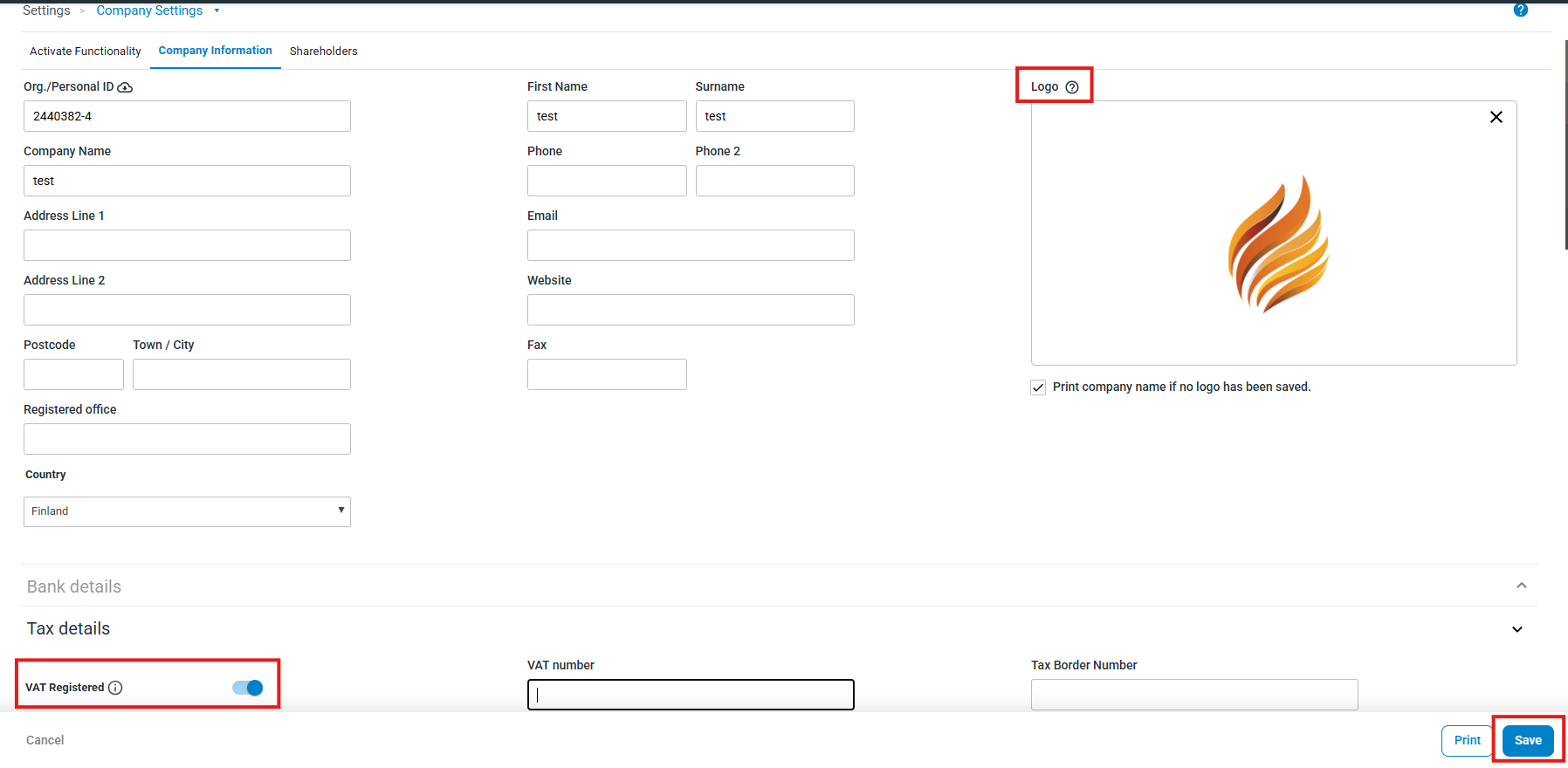The width and height of the screenshot is (1568, 768).
Task: Uncheck Print company name if no logo
Action: click(1038, 387)
